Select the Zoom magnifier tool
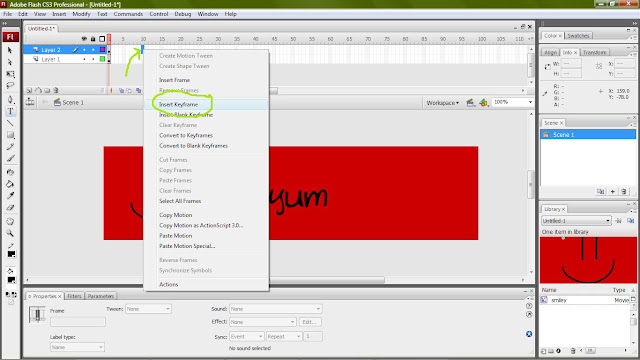Image resolution: width=640 pixels, height=360 pixels. [11, 233]
